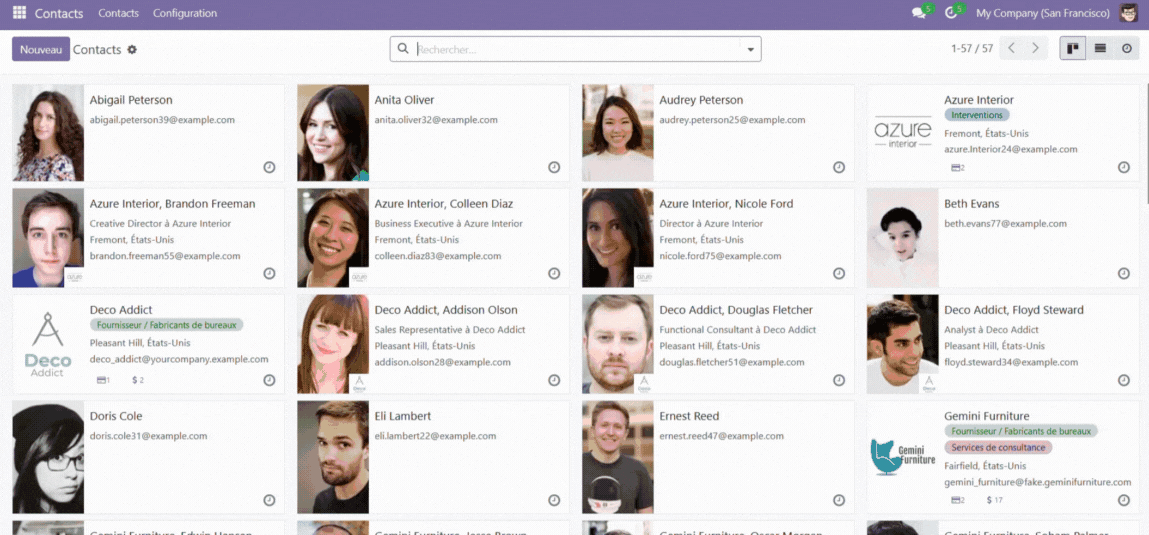Open activity clock on Eli Lambert card
Screen dimensions: 1149x535
(x=554, y=500)
